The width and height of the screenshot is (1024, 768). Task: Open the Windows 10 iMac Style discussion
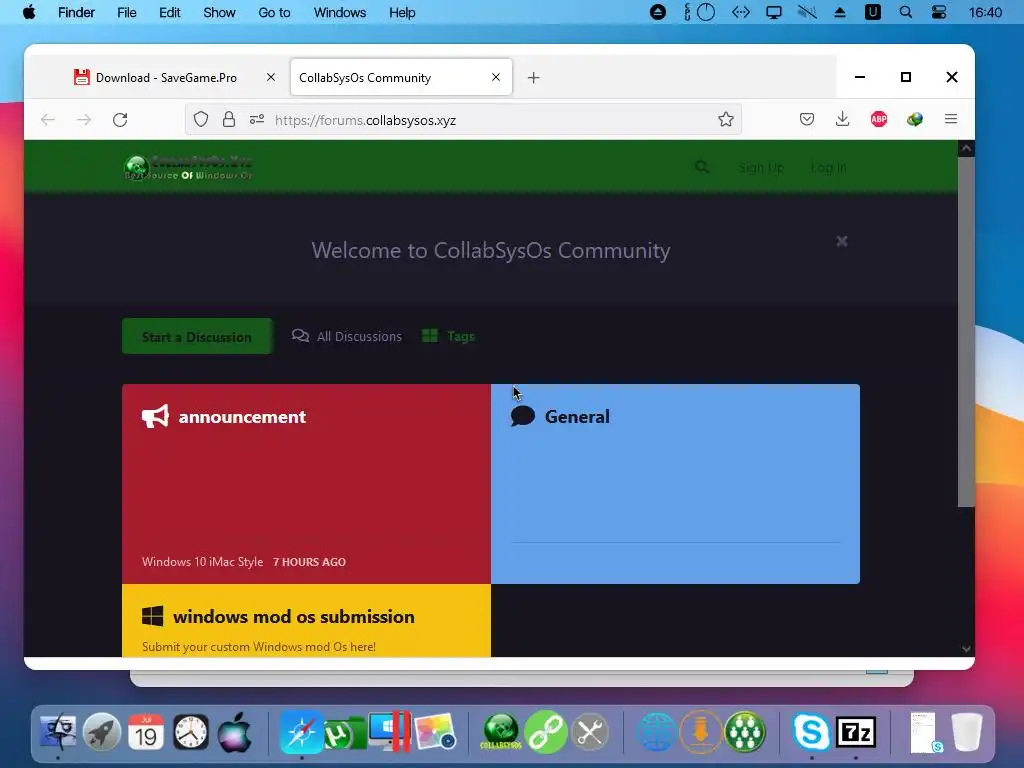pos(202,562)
